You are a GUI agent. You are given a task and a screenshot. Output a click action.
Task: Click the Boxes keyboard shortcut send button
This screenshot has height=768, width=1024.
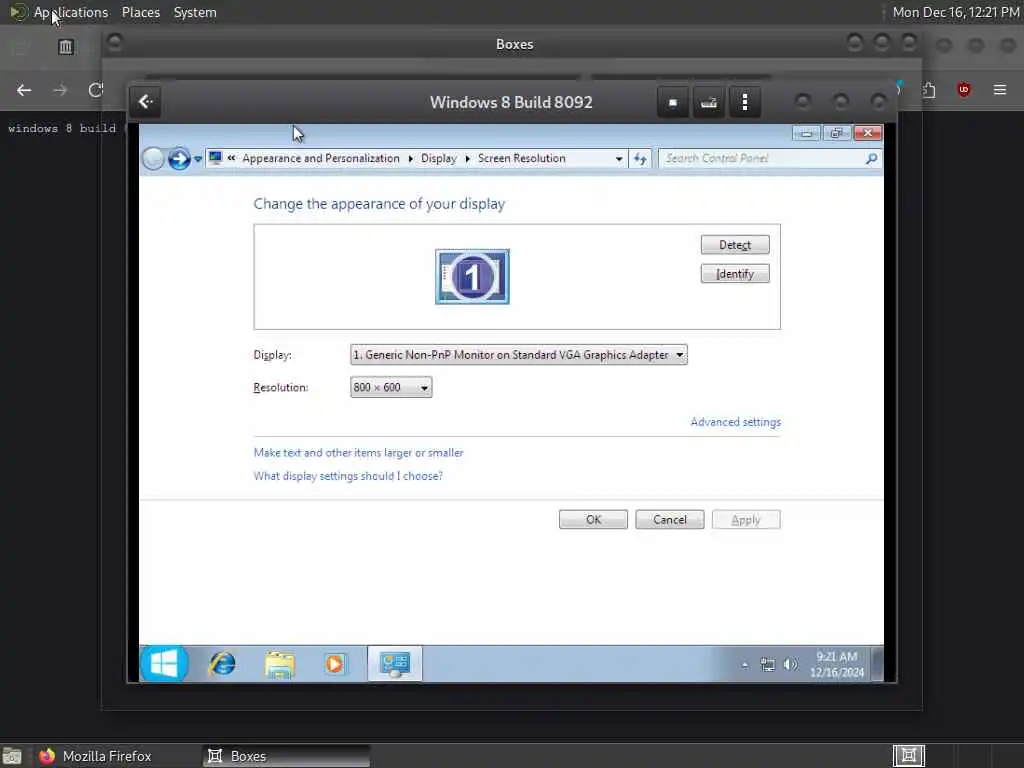pyautogui.click(x=709, y=103)
